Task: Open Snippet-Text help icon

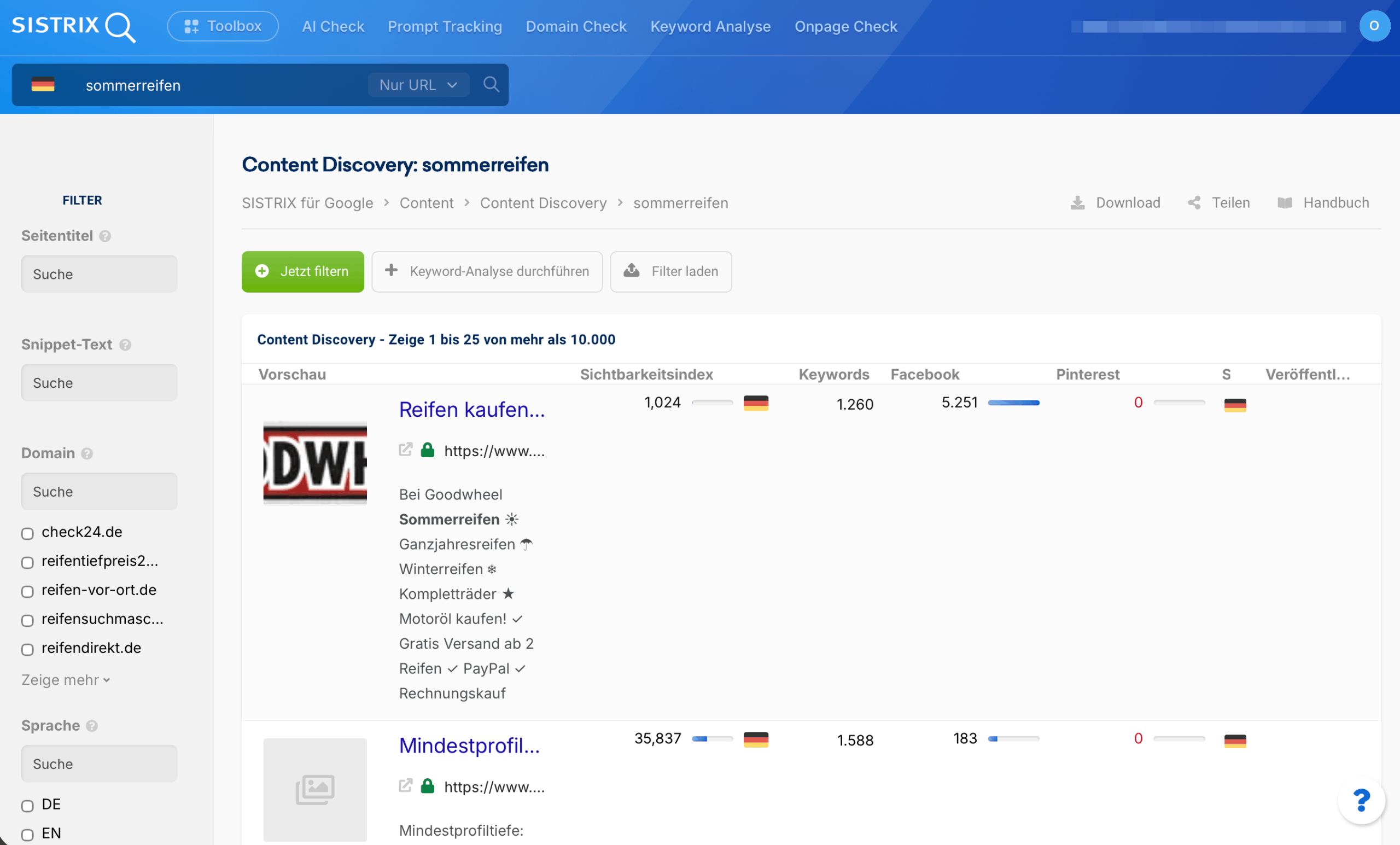Action: pyautogui.click(x=126, y=345)
